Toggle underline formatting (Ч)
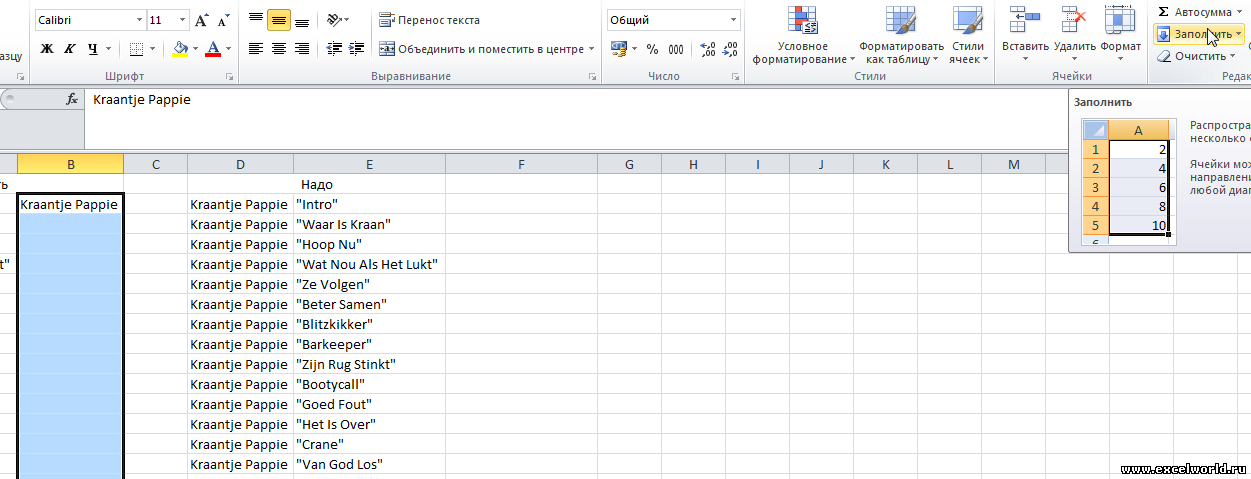This screenshot has height=479, width=1251. pos(93,48)
